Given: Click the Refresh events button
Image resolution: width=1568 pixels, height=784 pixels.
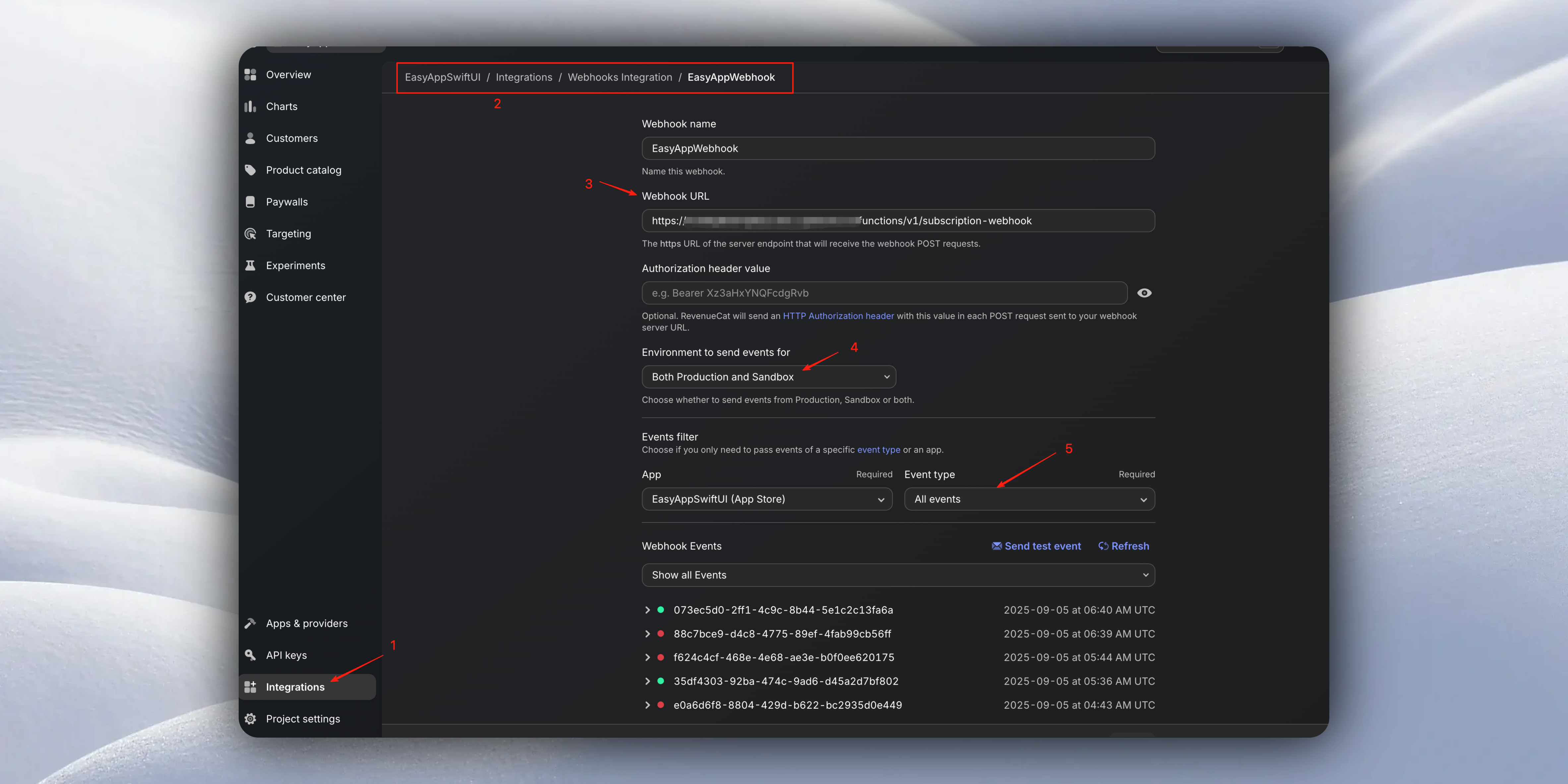Looking at the screenshot, I should pos(1123,546).
